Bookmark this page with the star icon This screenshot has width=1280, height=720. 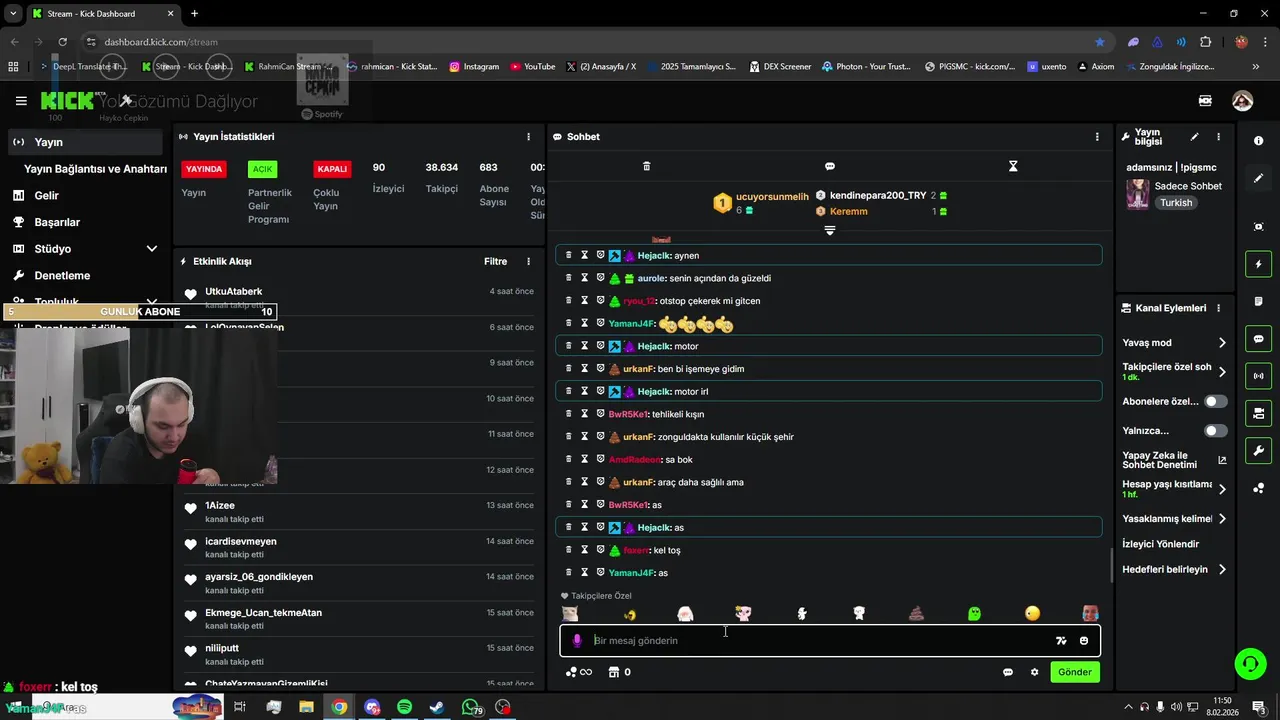coord(1100,42)
